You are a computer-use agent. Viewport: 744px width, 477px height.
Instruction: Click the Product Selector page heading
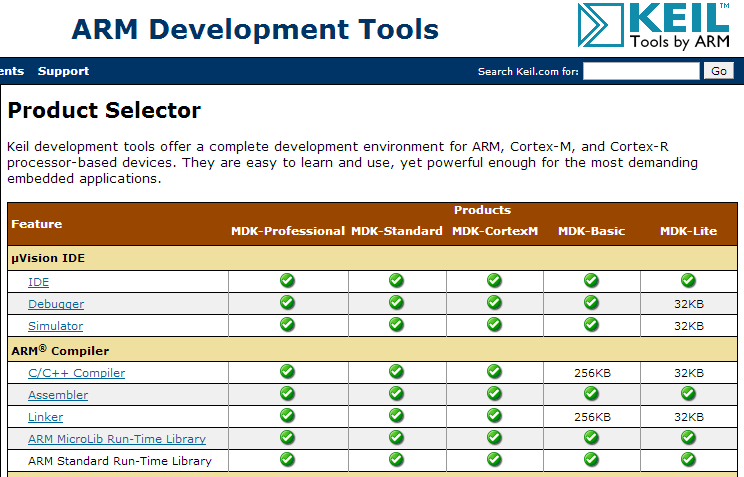coord(104,110)
